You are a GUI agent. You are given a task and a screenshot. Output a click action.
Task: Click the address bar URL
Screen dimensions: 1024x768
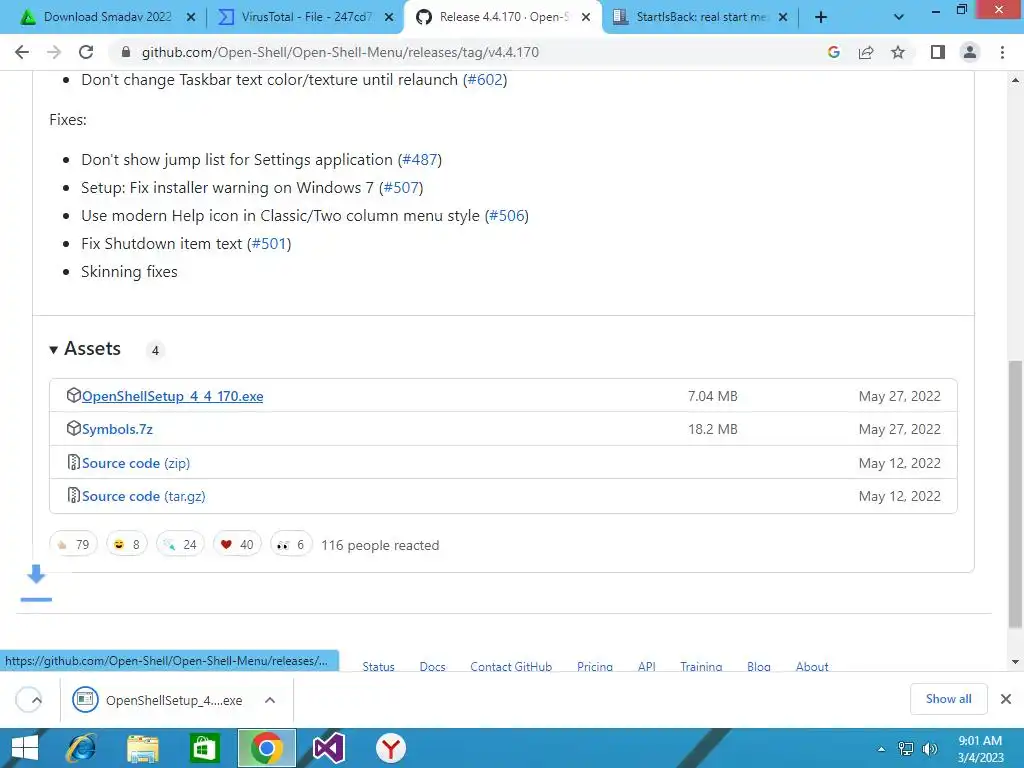[x=340, y=52]
